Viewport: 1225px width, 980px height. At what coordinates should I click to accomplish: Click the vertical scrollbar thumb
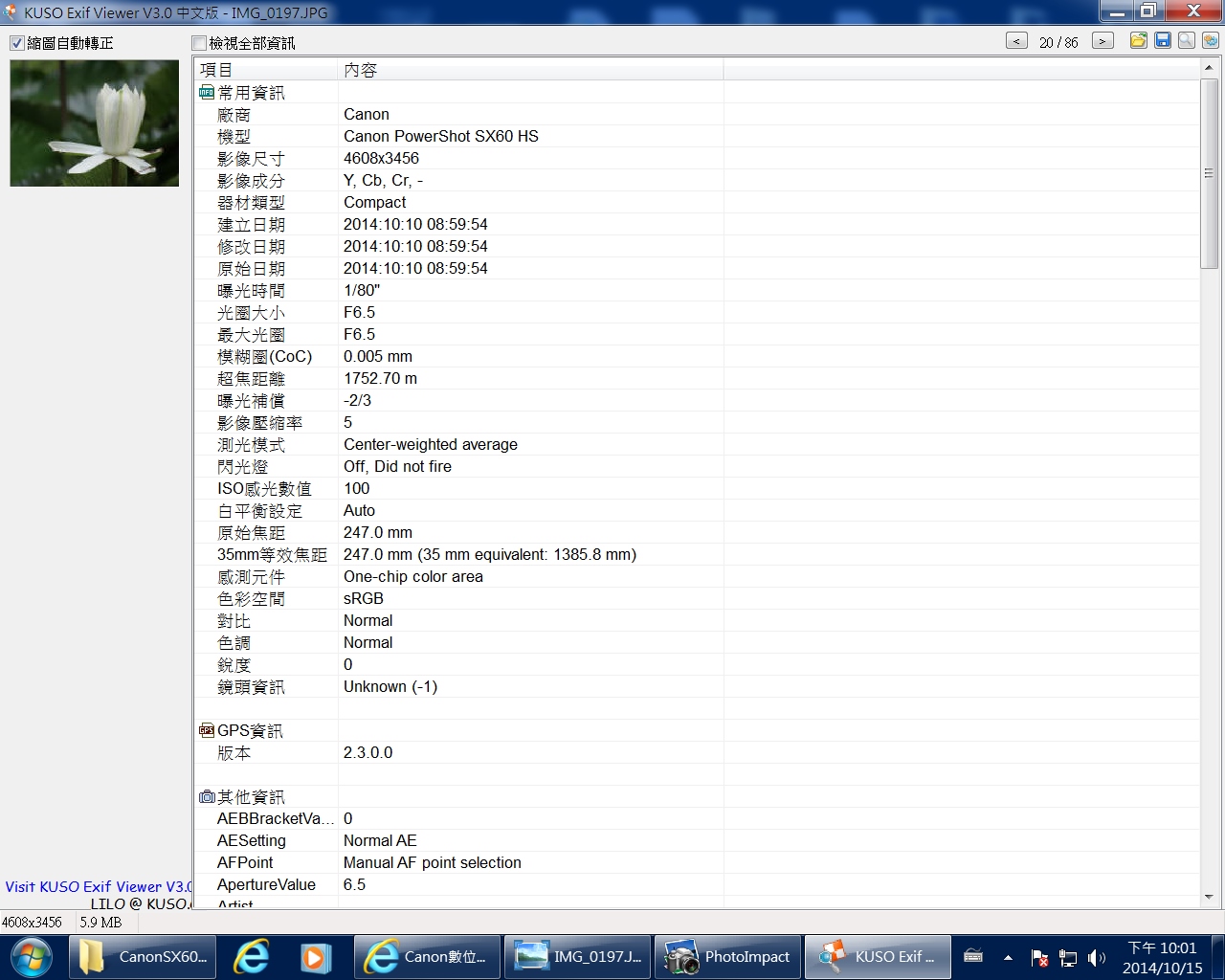1209,173
